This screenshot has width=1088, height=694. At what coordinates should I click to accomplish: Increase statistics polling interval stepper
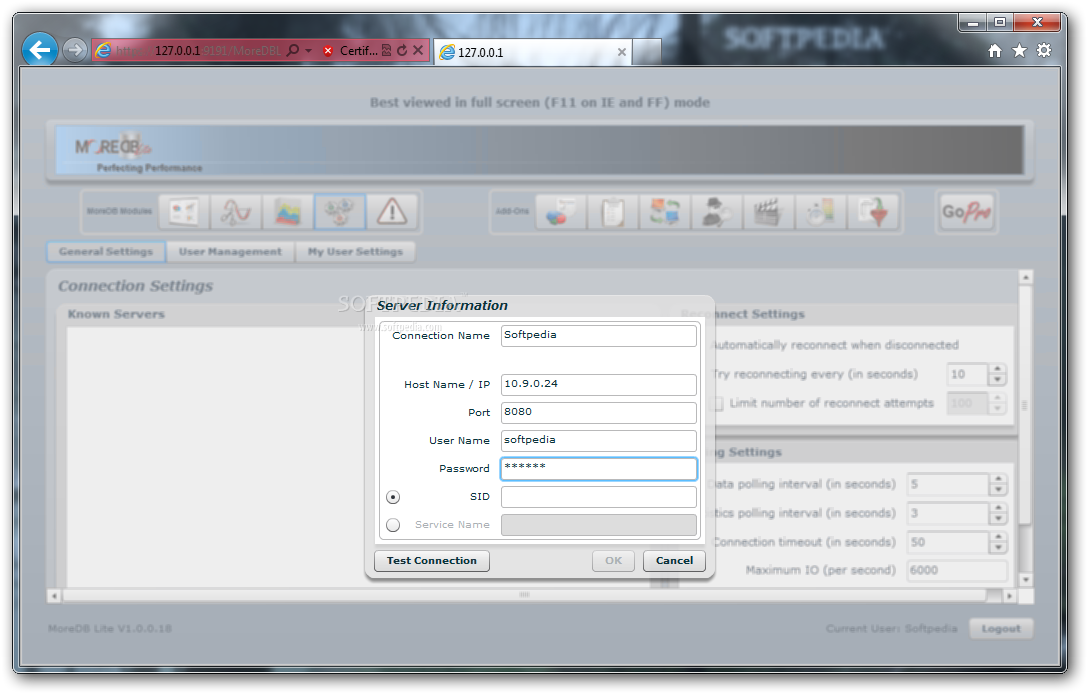998,508
